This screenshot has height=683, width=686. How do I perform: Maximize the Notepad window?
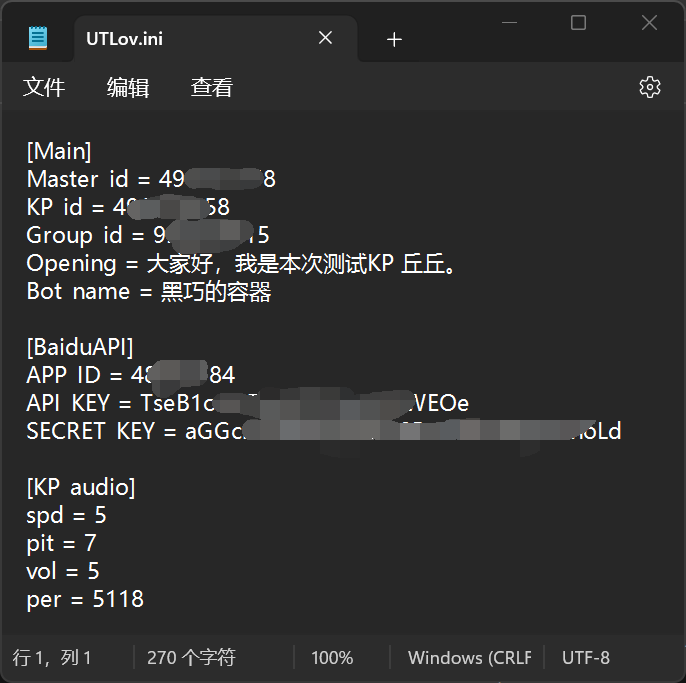point(578,23)
